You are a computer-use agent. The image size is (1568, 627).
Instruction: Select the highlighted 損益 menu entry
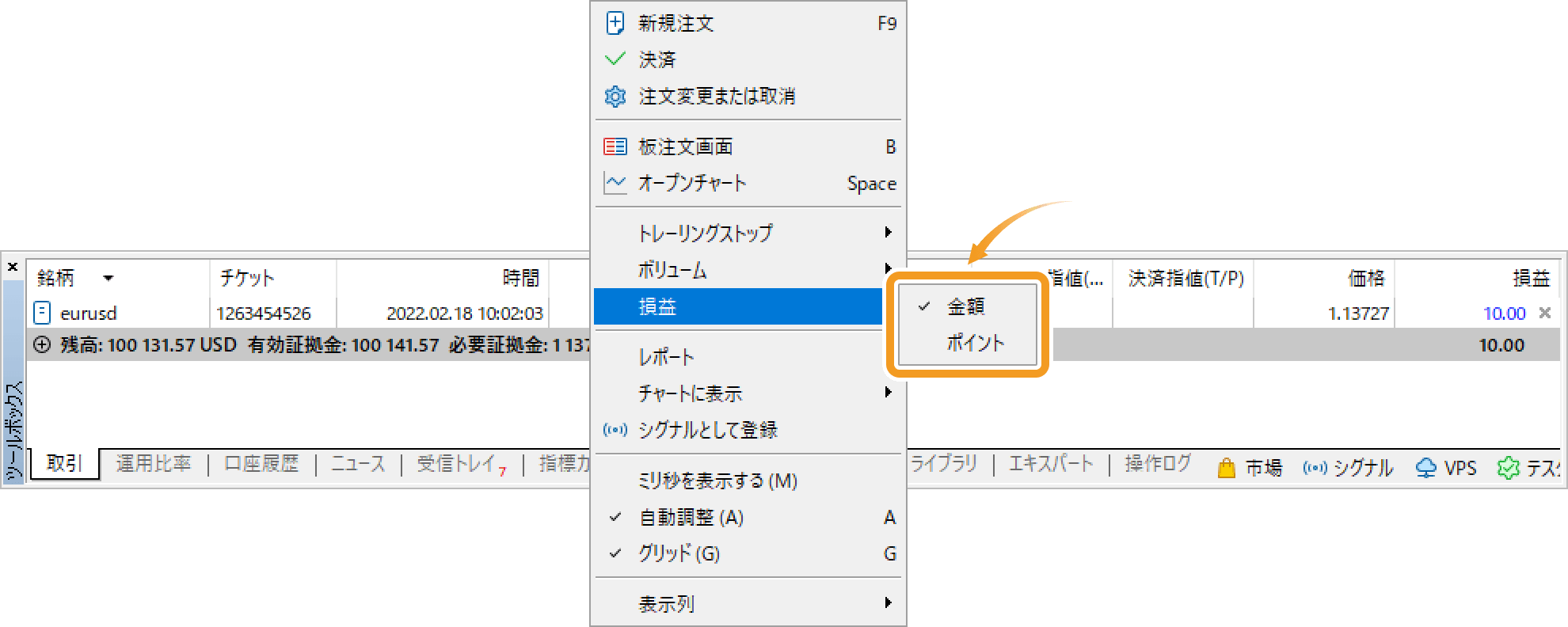click(x=738, y=306)
